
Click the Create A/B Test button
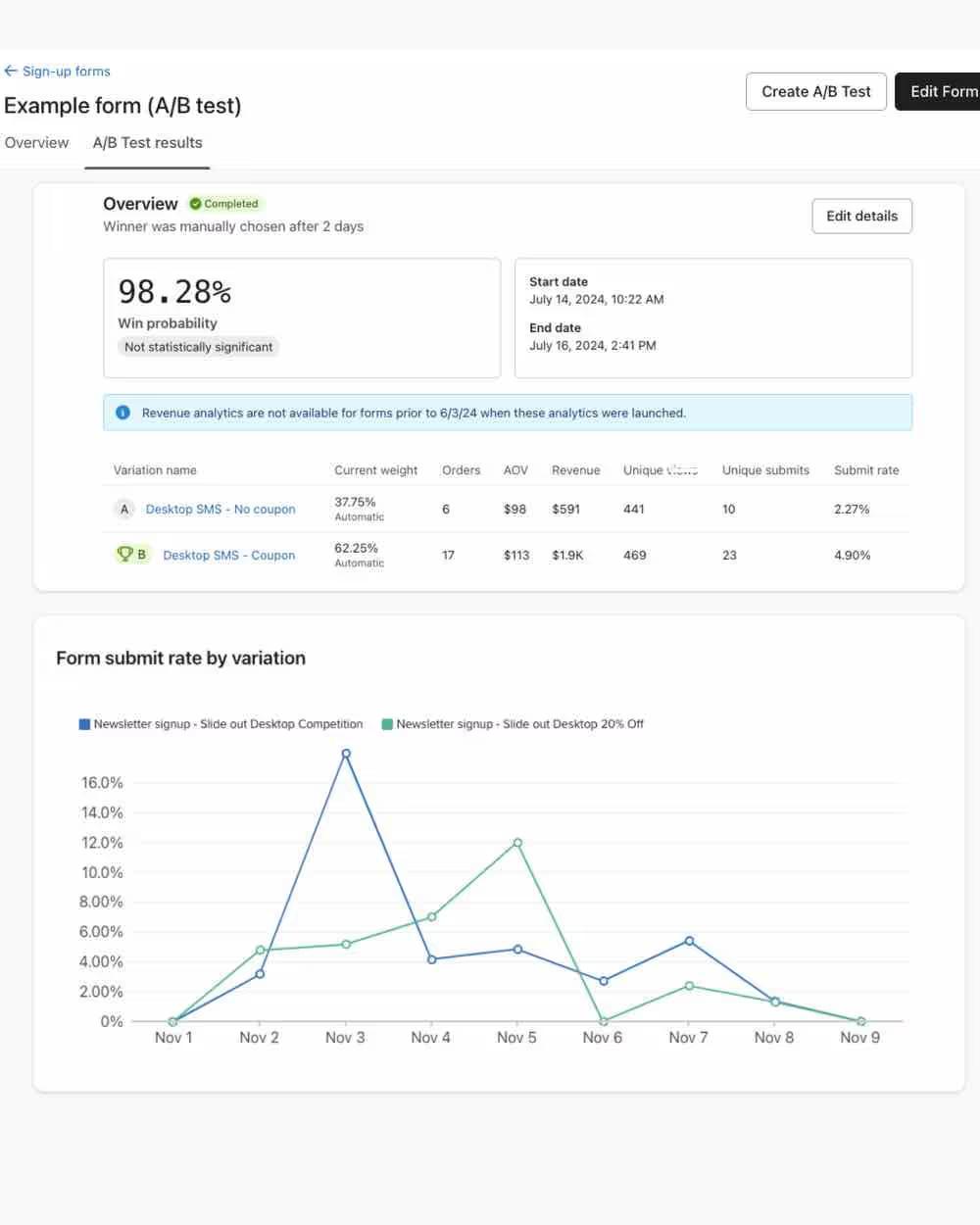(815, 91)
